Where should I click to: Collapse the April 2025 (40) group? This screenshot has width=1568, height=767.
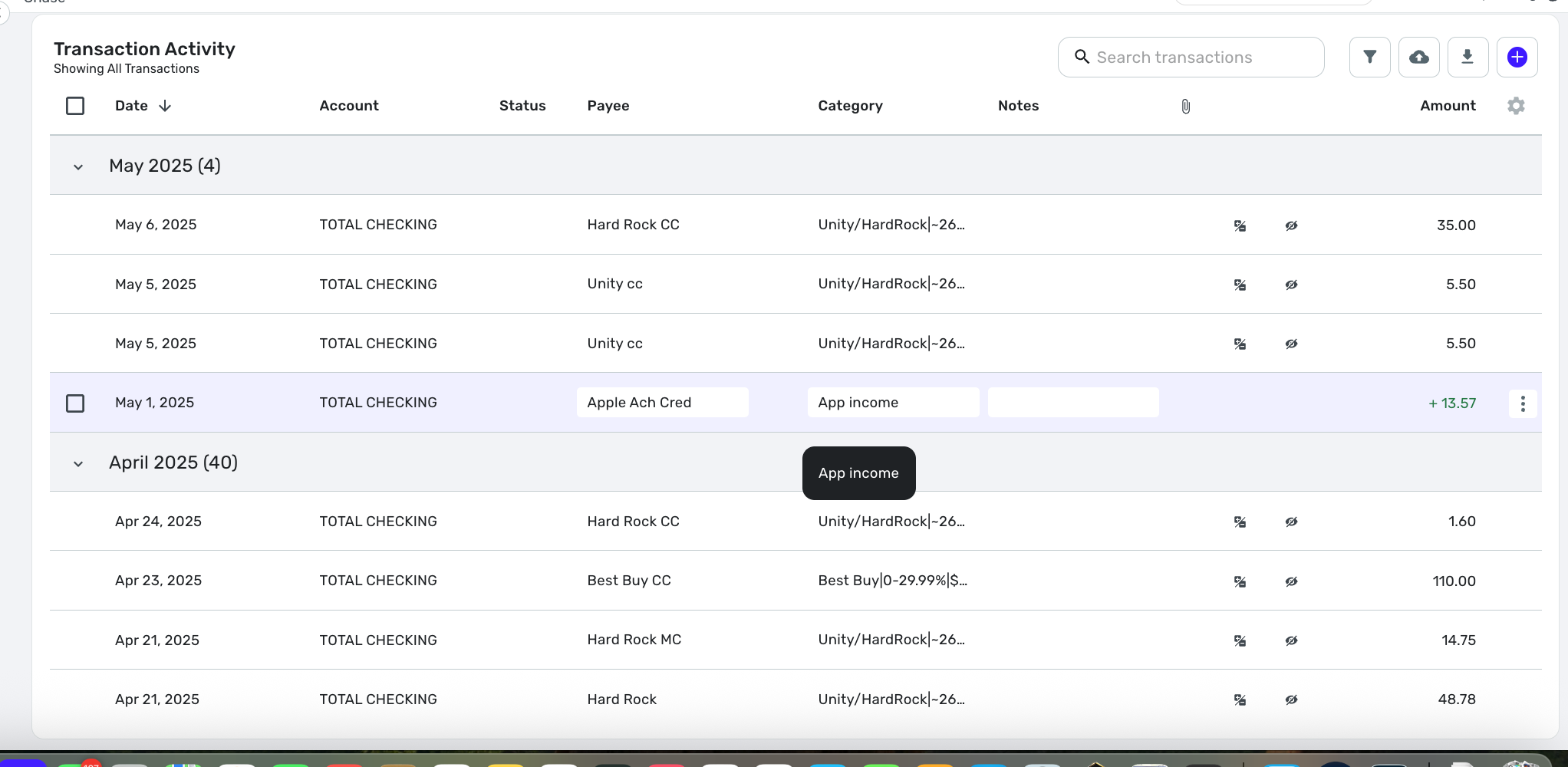(x=78, y=463)
